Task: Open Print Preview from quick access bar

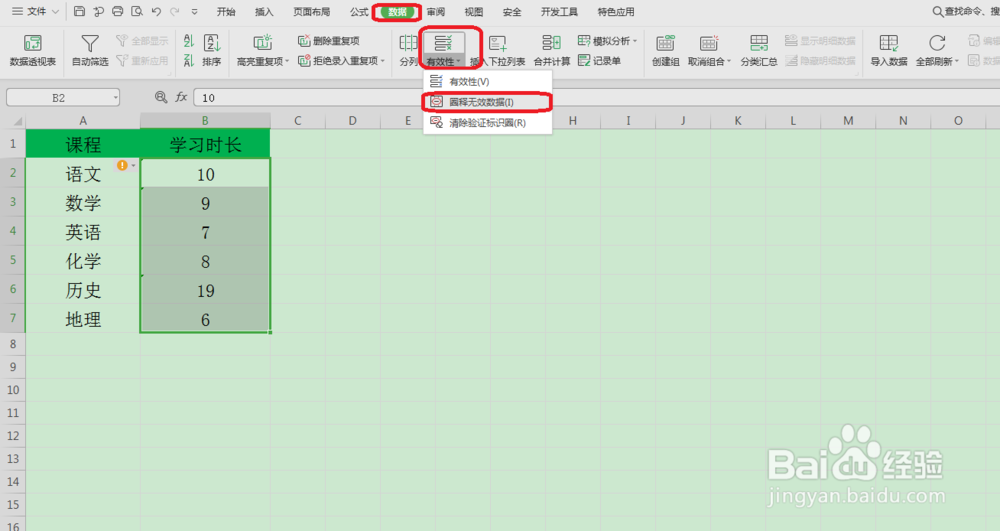Action: pyautogui.click(x=136, y=11)
